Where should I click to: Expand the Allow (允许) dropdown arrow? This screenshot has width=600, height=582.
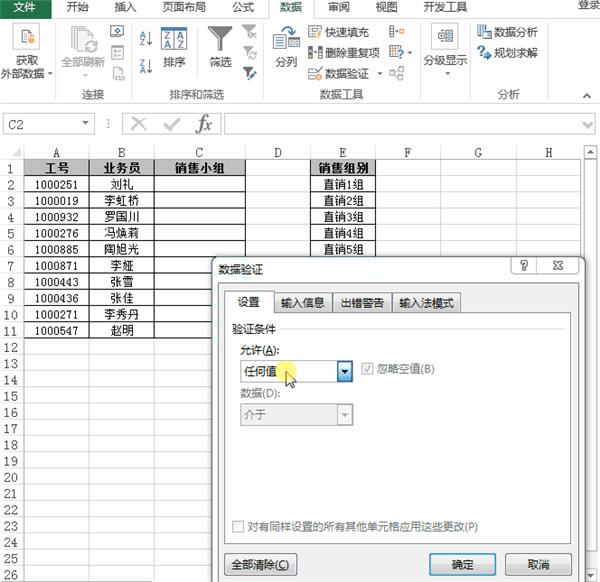tap(345, 371)
